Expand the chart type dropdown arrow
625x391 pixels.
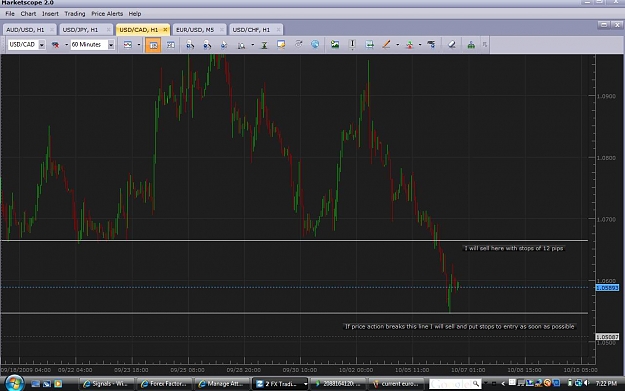pyautogui.click(x=139, y=45)
